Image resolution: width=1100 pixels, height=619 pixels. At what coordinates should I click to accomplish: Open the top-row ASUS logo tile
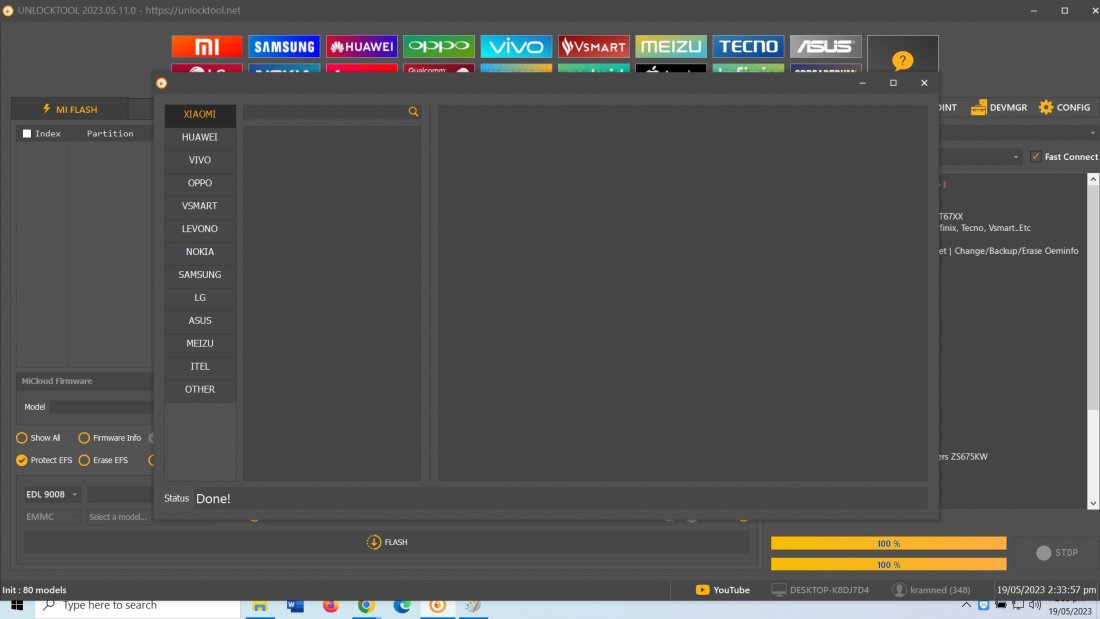[825, 46]
